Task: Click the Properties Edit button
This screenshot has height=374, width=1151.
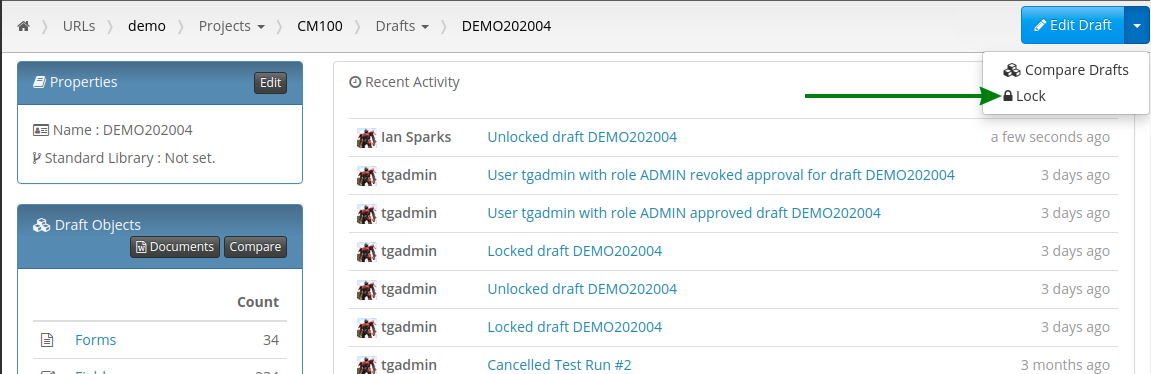Action: click(x=271, y=83)
